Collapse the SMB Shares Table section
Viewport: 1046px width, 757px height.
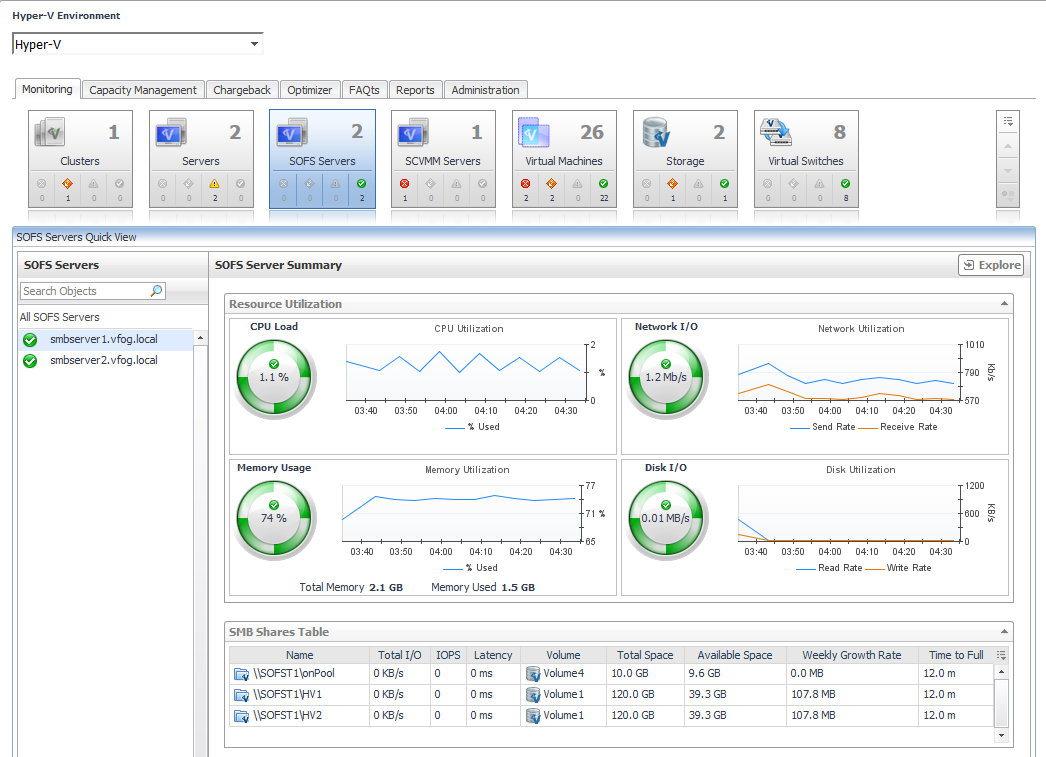[1004, 632]
